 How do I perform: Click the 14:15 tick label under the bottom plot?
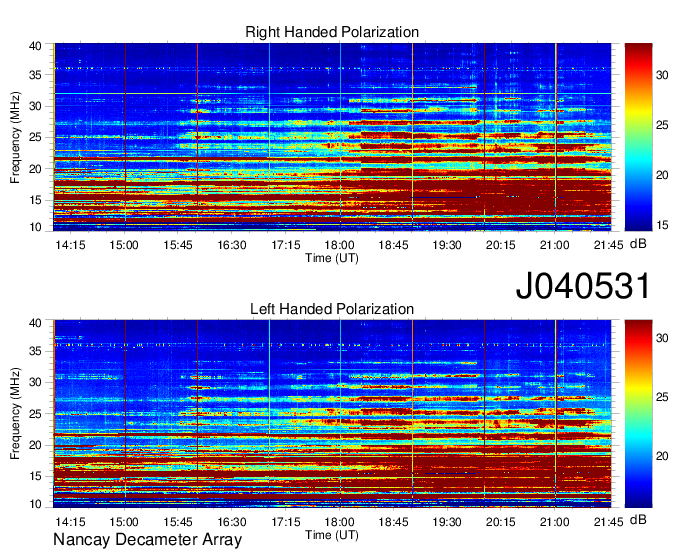pyautogui.click(x=70, y=522)
